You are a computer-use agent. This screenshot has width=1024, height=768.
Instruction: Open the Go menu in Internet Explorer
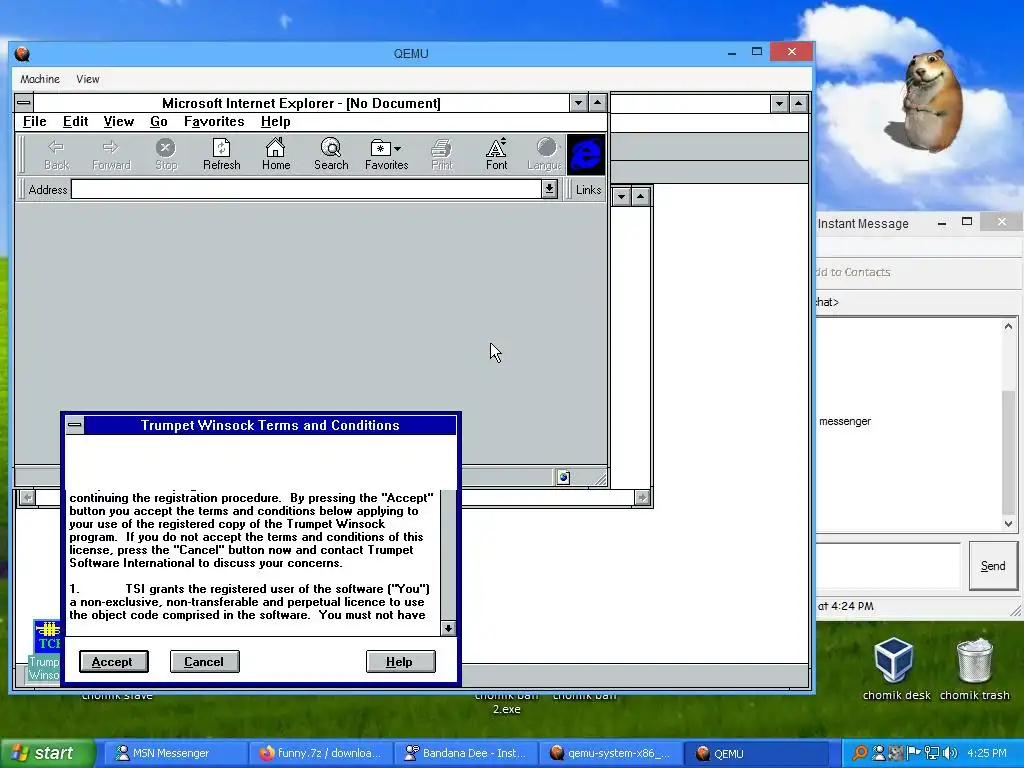pyautogui.click(x=159, y=121)
